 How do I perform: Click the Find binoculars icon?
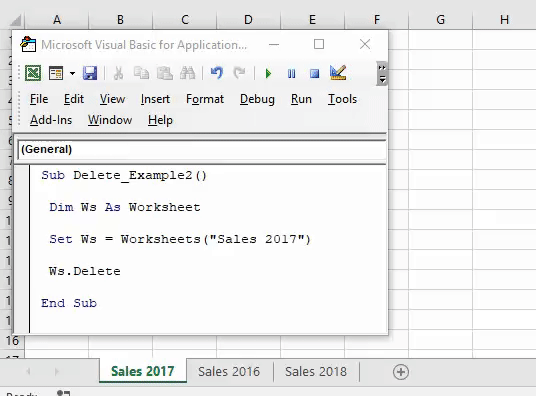187,73
